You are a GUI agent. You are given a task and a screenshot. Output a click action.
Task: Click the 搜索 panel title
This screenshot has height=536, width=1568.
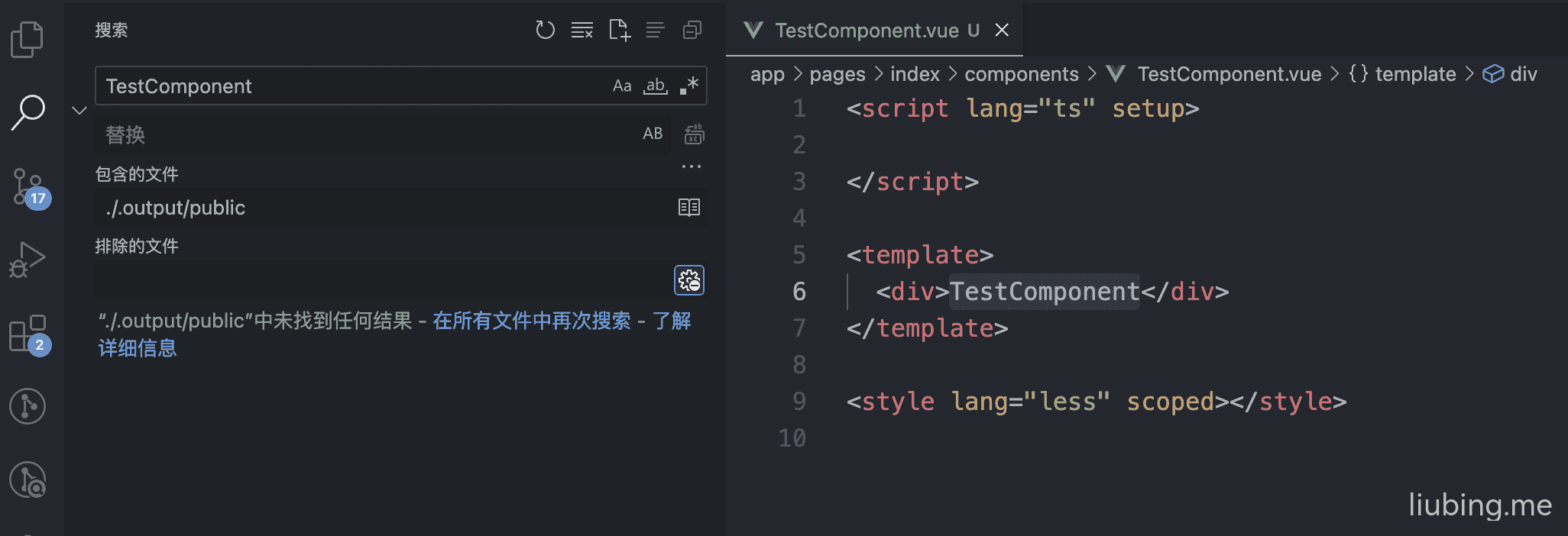pos(112,30)
